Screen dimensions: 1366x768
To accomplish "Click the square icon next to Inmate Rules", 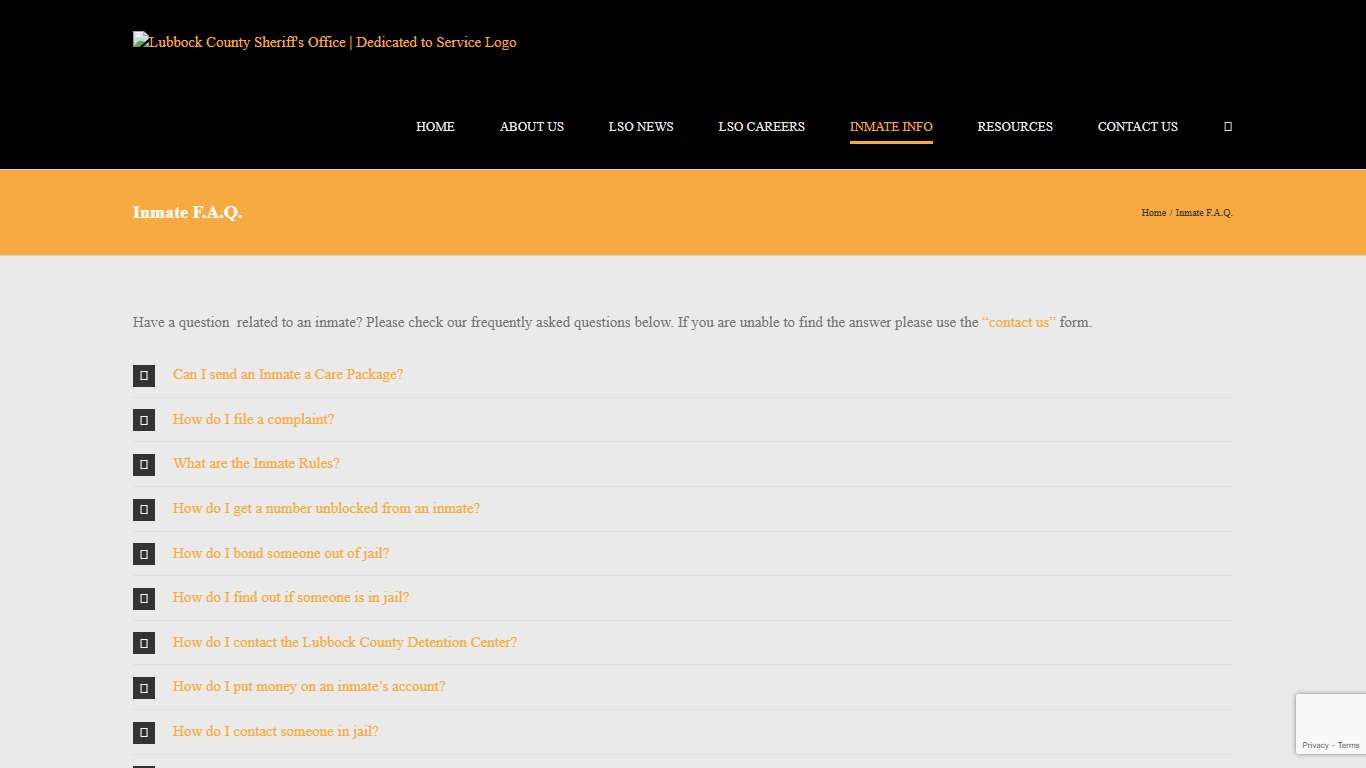I will pos(144,464).
